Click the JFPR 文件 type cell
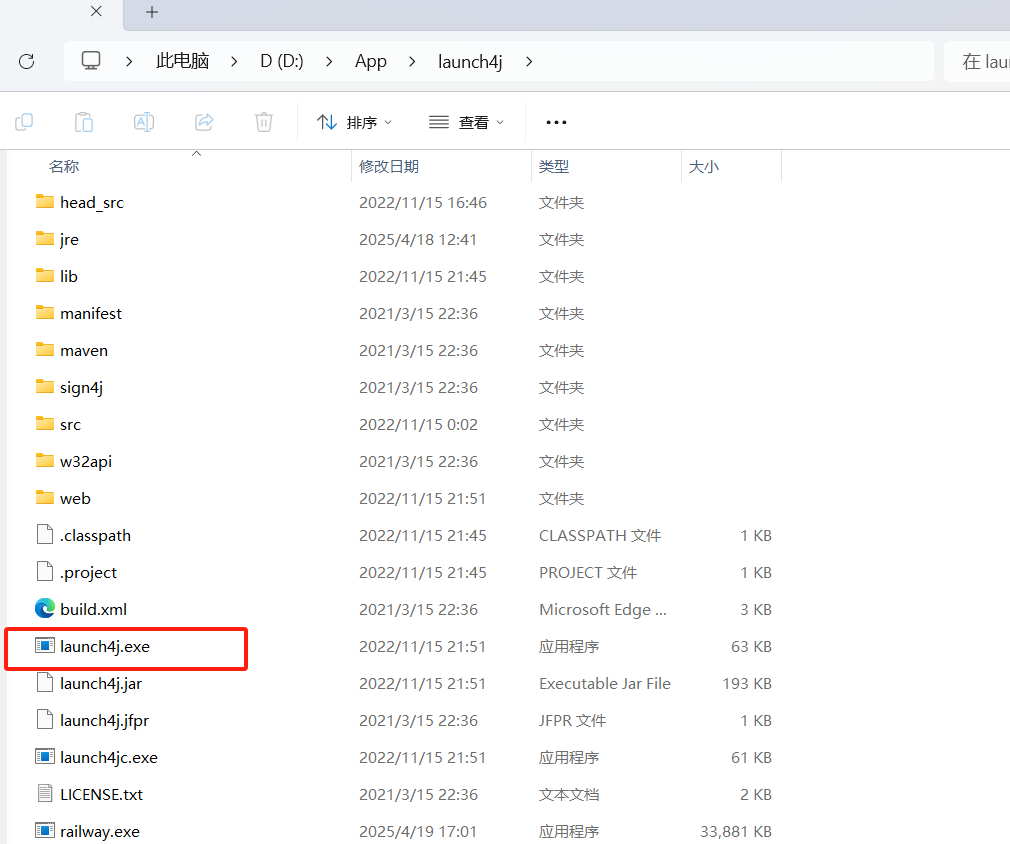The width and height of the screenshot is (1010, 844). [573, 720]
